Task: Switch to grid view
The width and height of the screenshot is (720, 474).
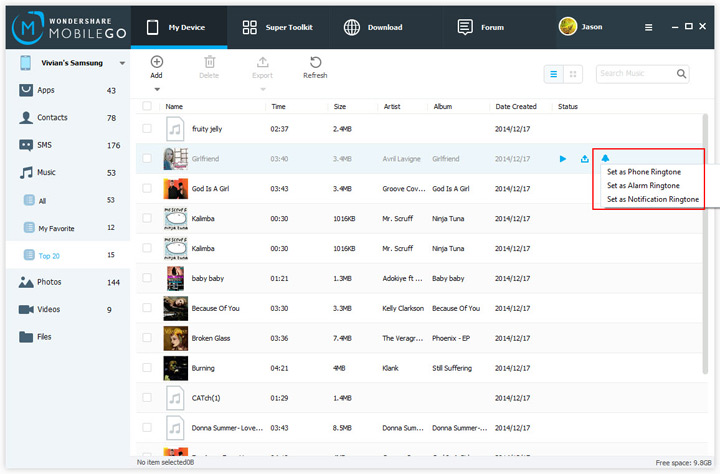Action: pos(573,74)
